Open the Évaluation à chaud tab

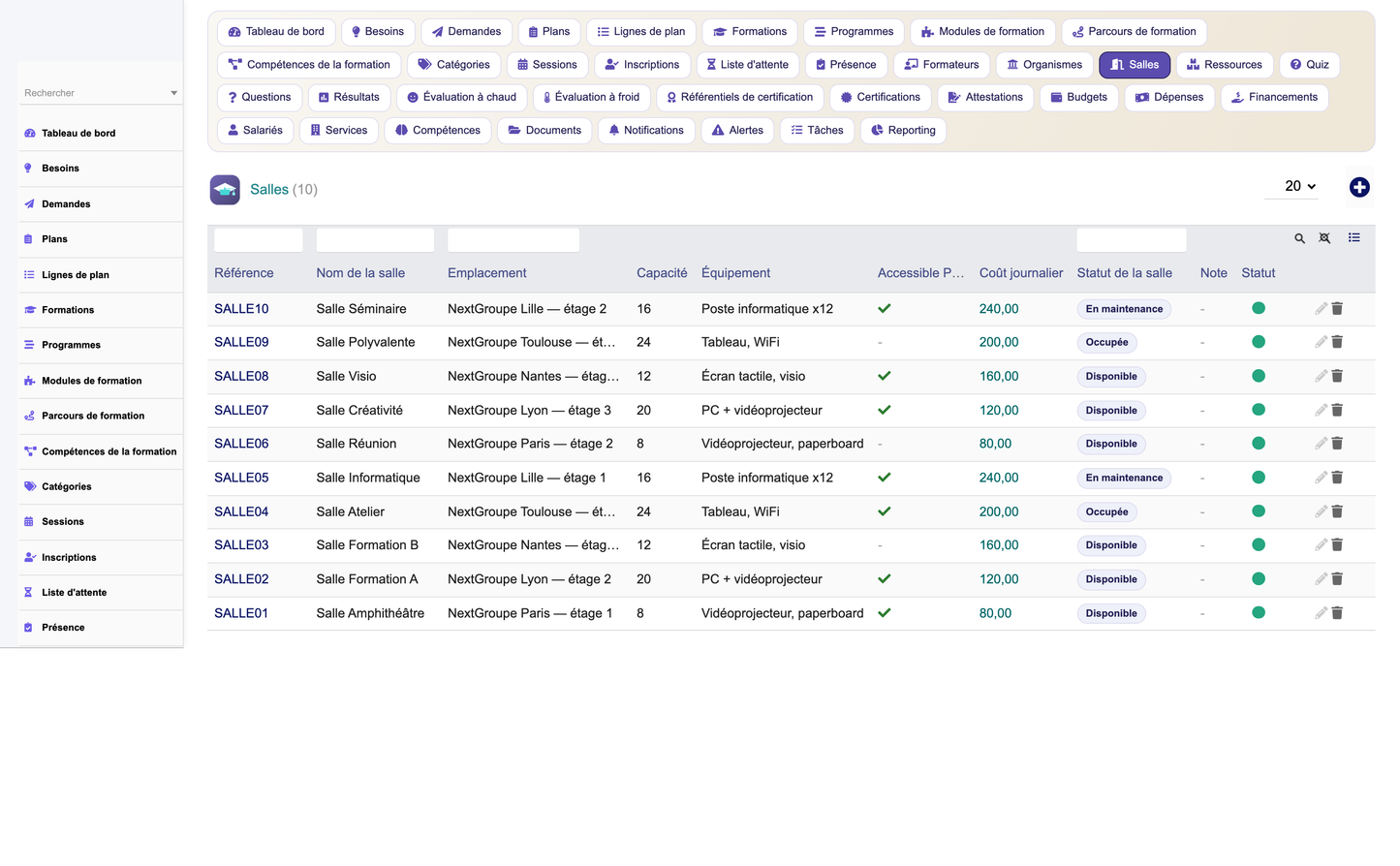tap(461, 98)
